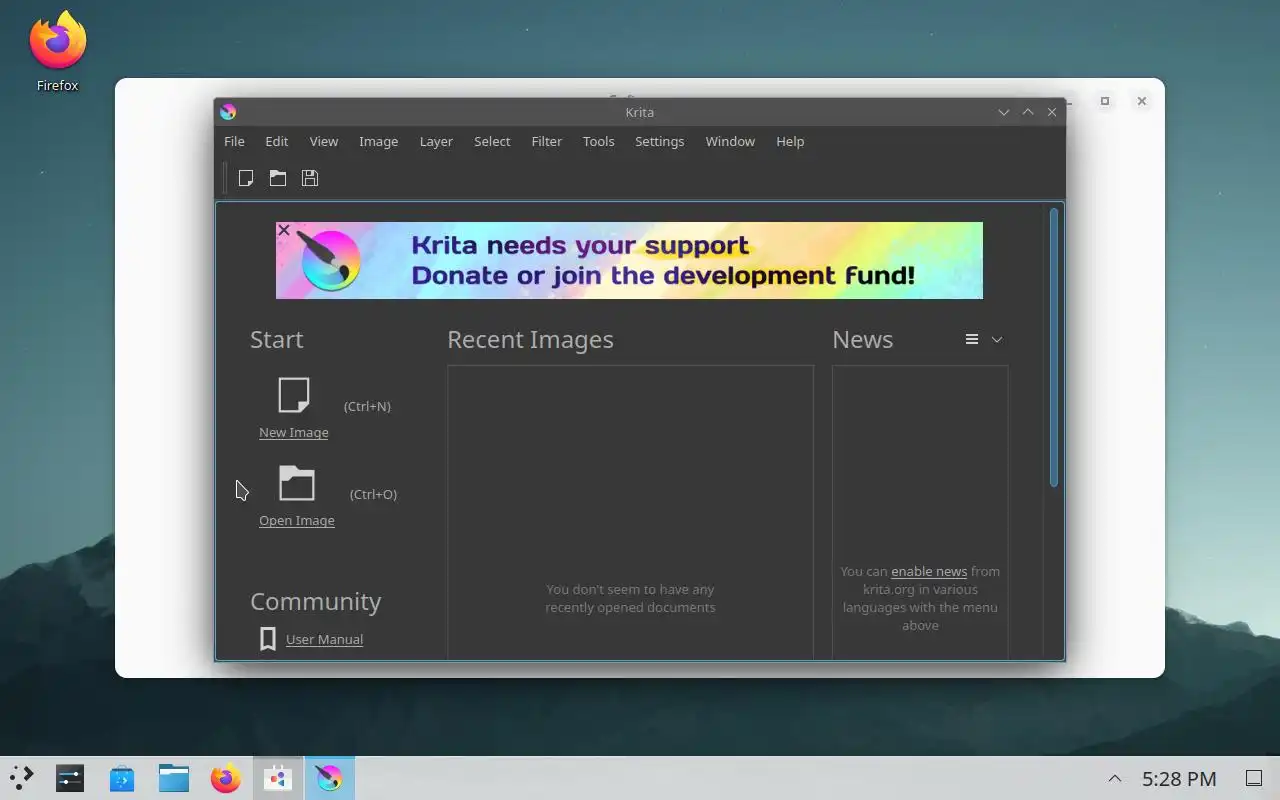Image resolution: width=1280 pixels, height=800 pixels.
Task: Click the Krita title bar dropdown arrow
Action: [1004, 112]
